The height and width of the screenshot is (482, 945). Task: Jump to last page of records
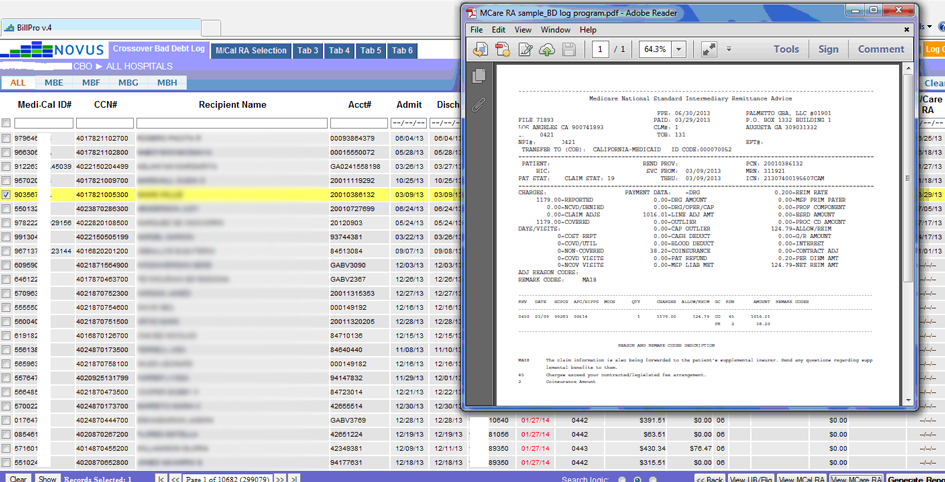[294, 479]
